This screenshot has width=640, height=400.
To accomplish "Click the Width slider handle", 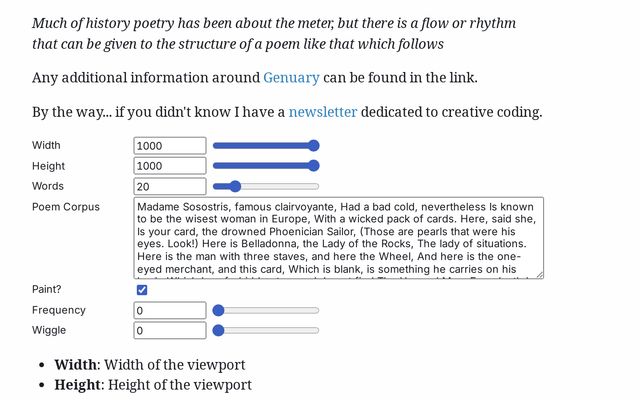I will [x=313, y=146].
